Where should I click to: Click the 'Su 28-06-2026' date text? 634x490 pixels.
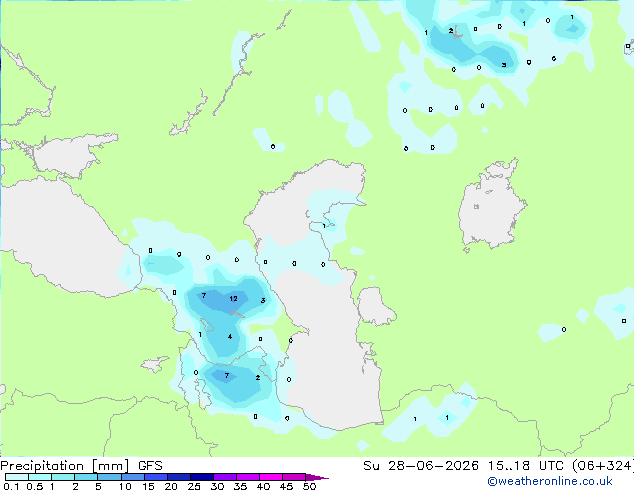pyautogui.click(x=421, y=466)
